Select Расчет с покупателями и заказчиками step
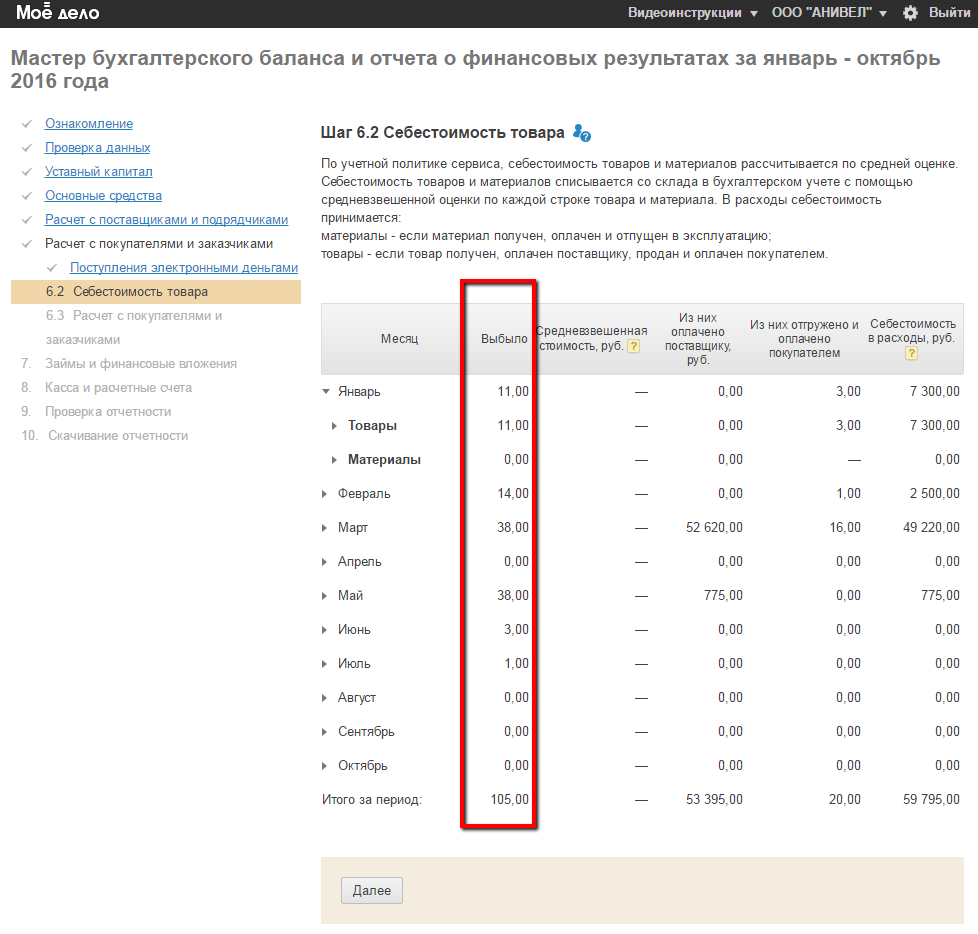The image size is (978, 934). (x=159, y=244)
